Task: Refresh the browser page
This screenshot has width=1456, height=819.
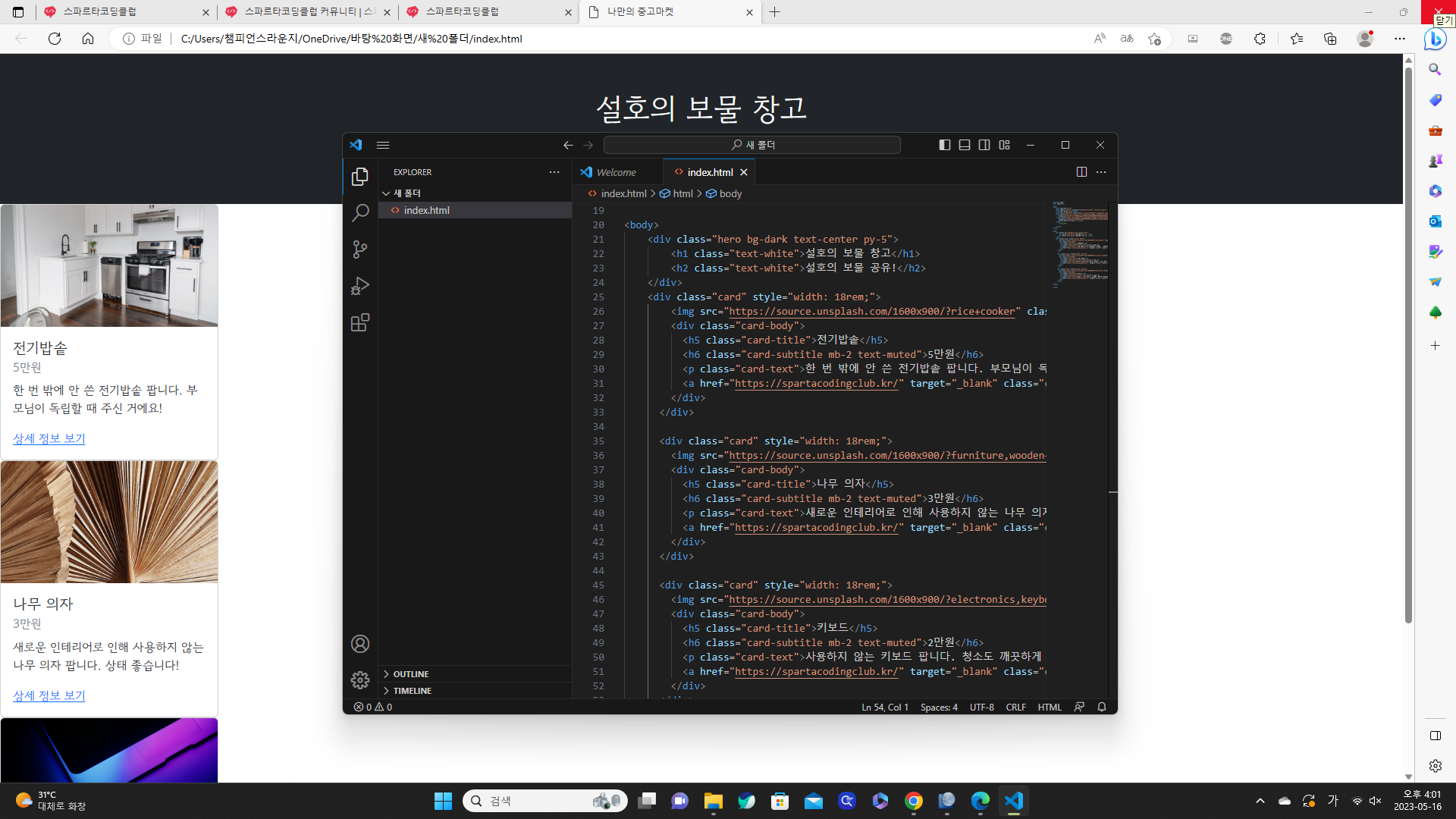Action: pyautogui.click(x=55, y=39)
